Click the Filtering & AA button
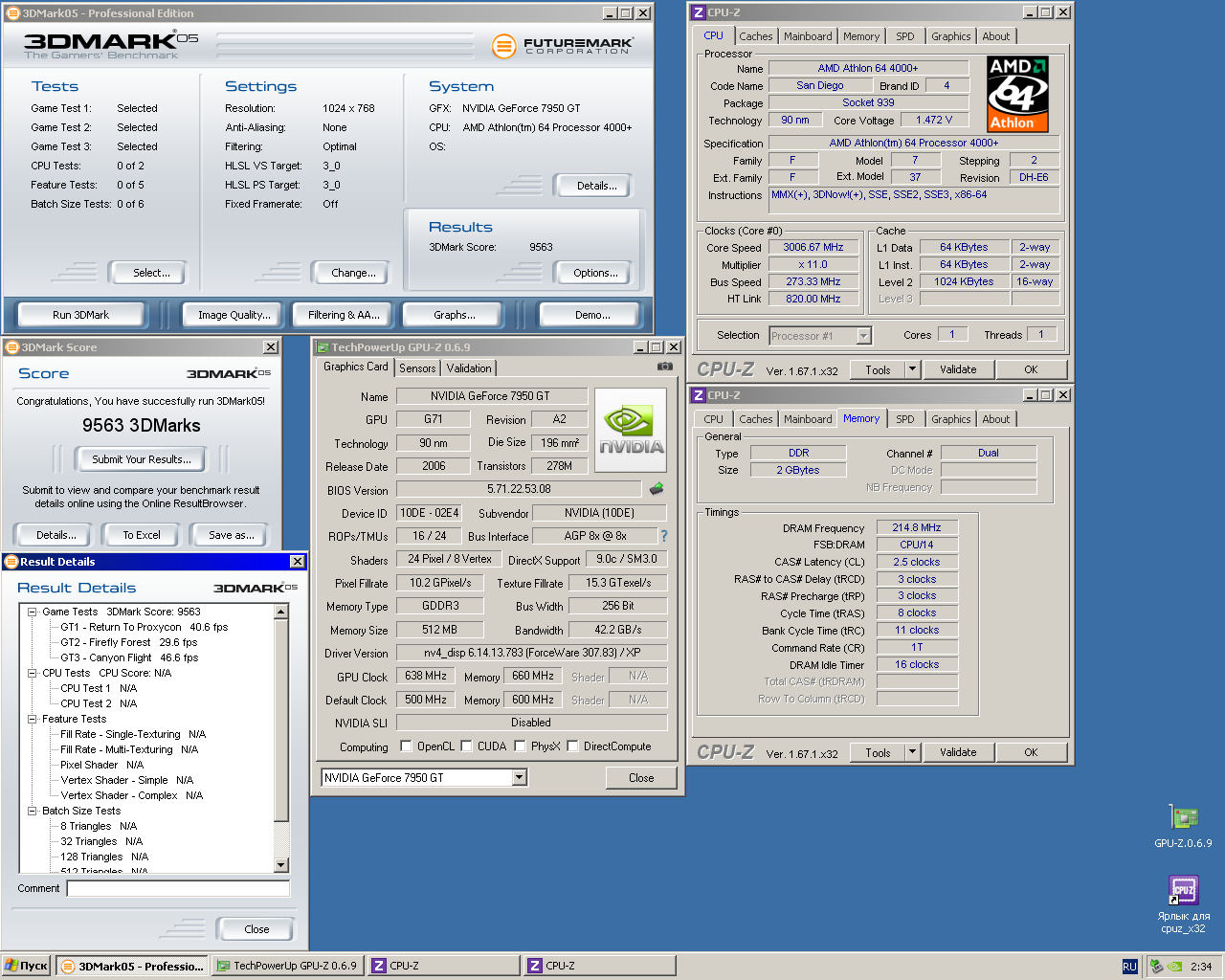 344,315
